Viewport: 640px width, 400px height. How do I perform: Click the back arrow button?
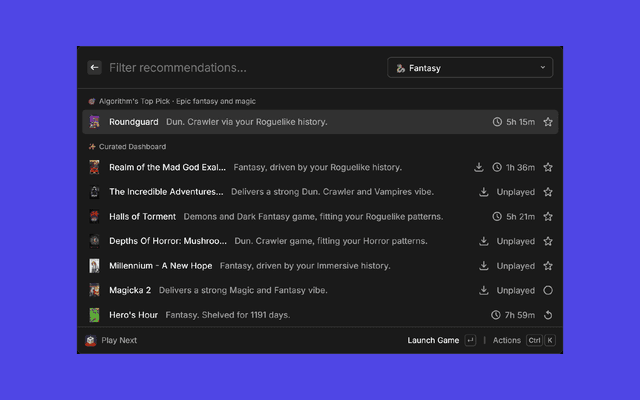(94, 67)
